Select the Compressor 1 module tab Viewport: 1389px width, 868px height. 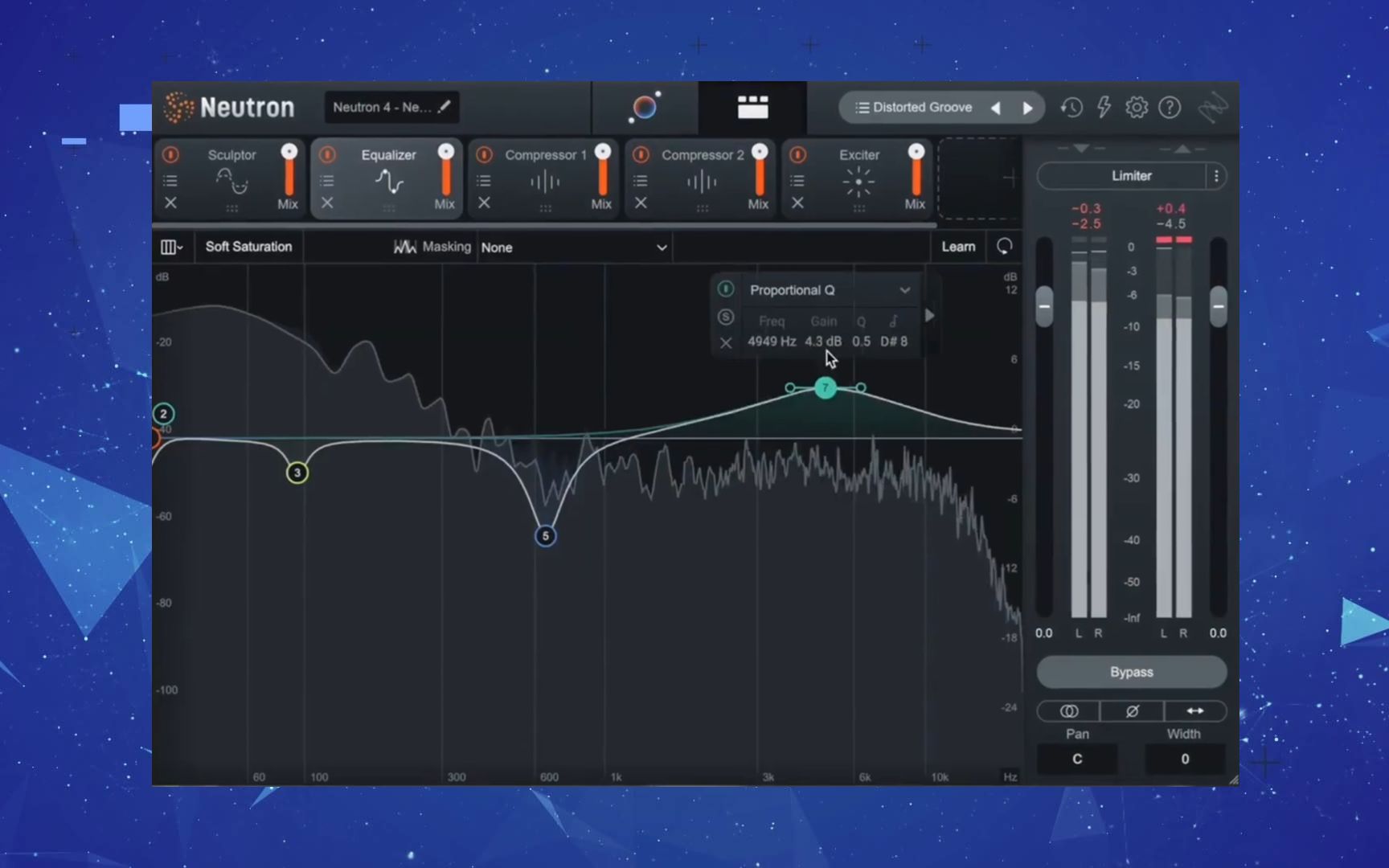click(542, 178)
